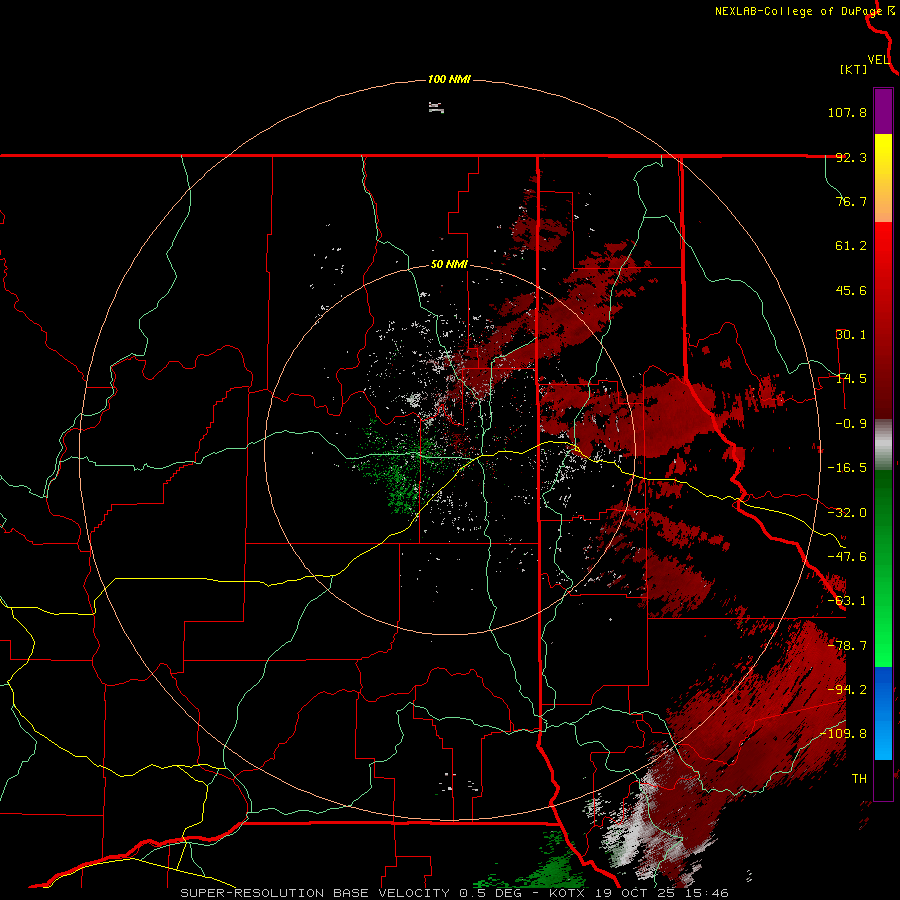Viewport: 900px width, 900px height.
Task: Click the 107.8 velocity scale value
Action: (847, 112)
